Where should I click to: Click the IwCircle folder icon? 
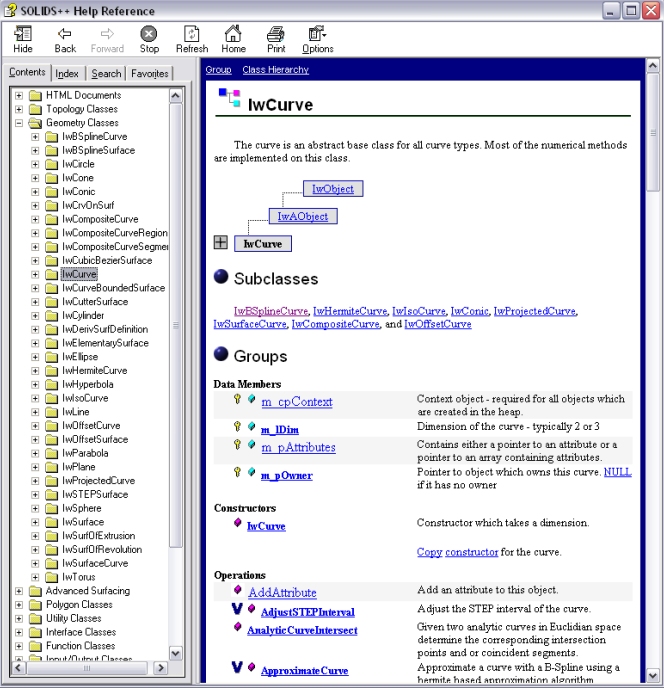(x=51, y=165)
